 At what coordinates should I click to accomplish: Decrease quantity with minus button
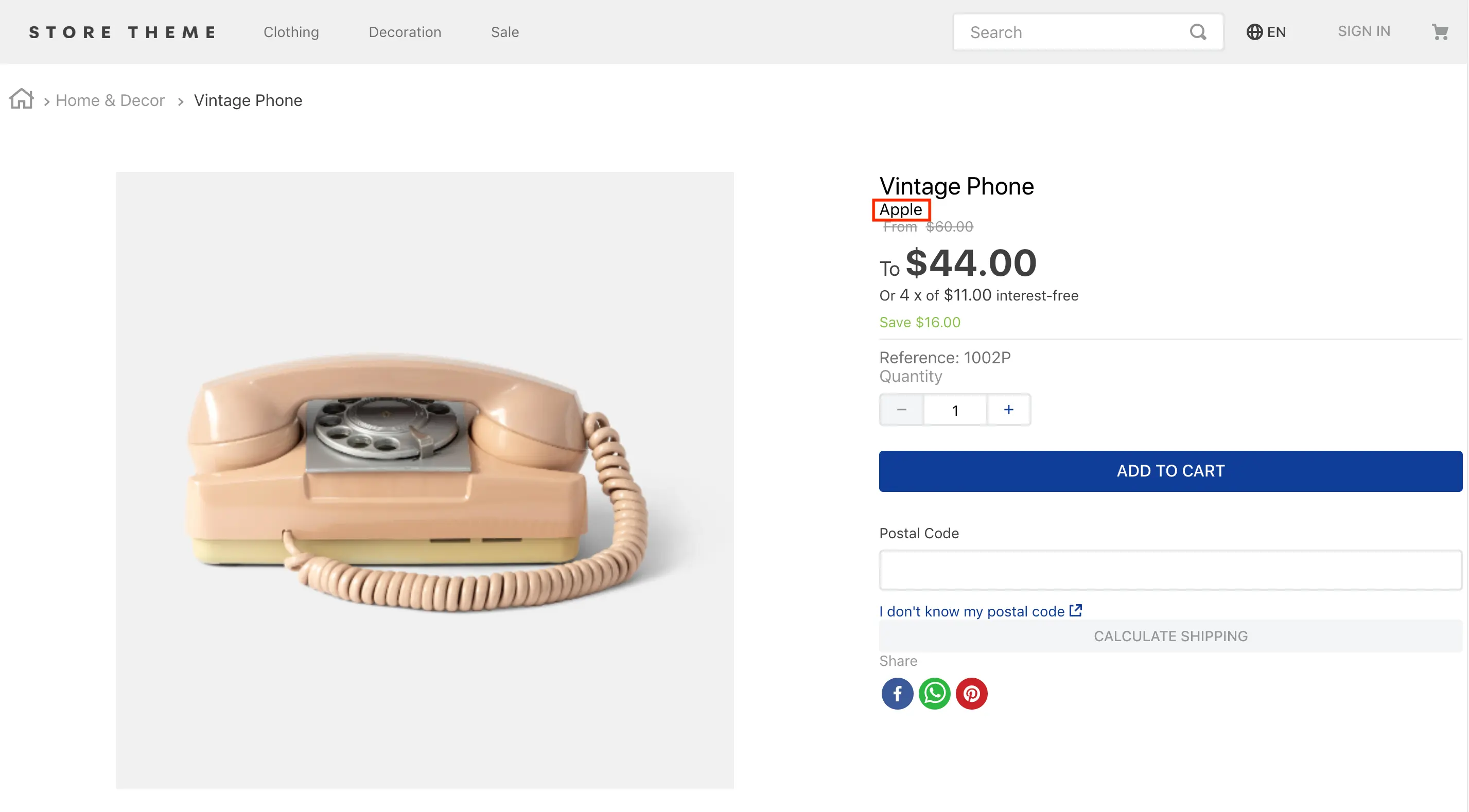(x=902, y=410)
